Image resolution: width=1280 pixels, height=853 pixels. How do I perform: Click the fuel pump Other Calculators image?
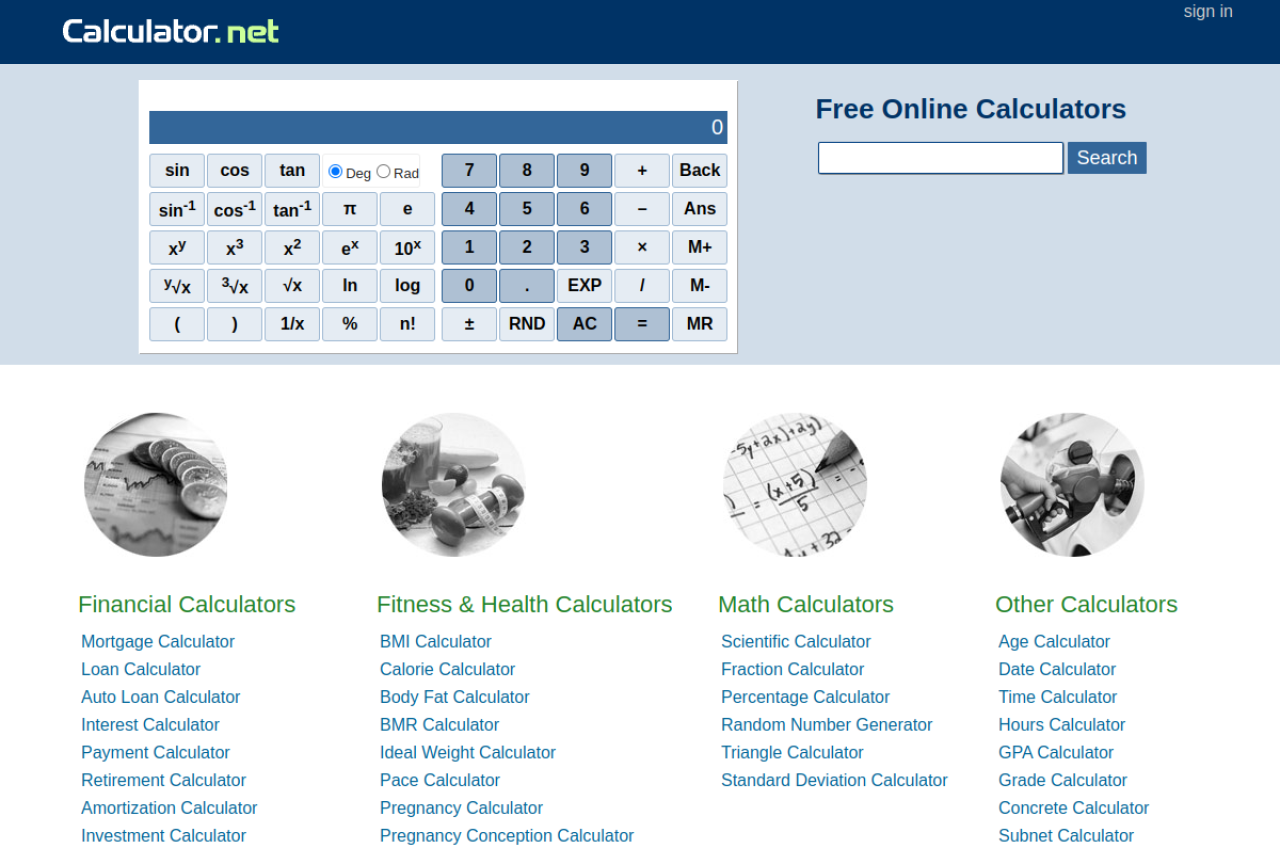point(1071,485)
